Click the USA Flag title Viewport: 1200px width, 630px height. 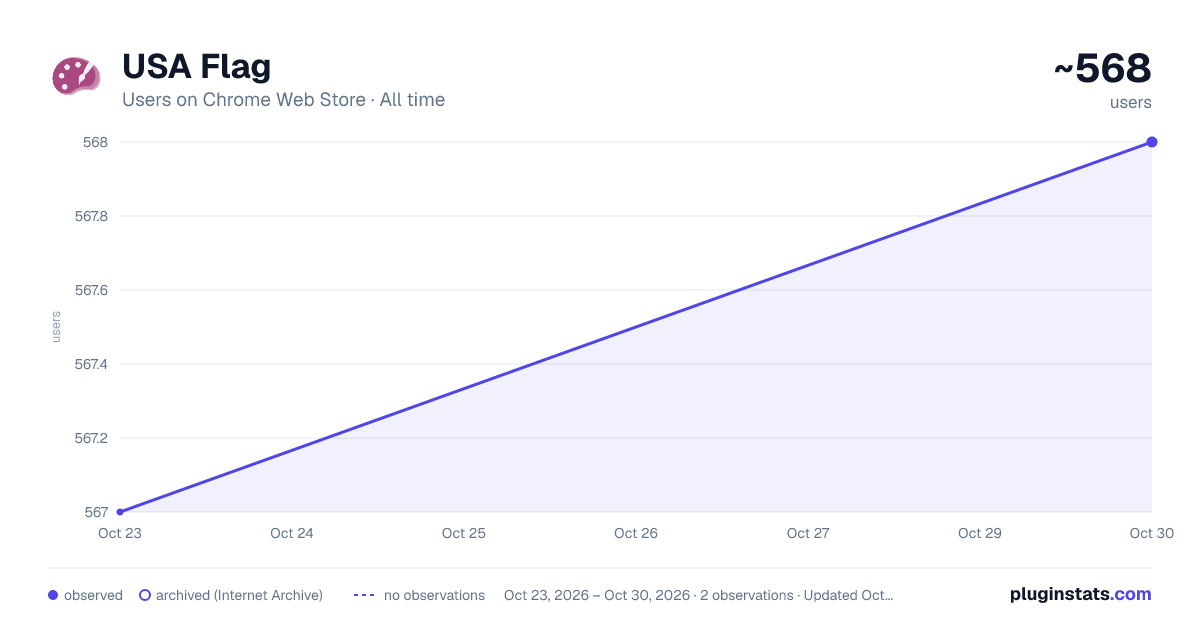[x=196, y=67]
